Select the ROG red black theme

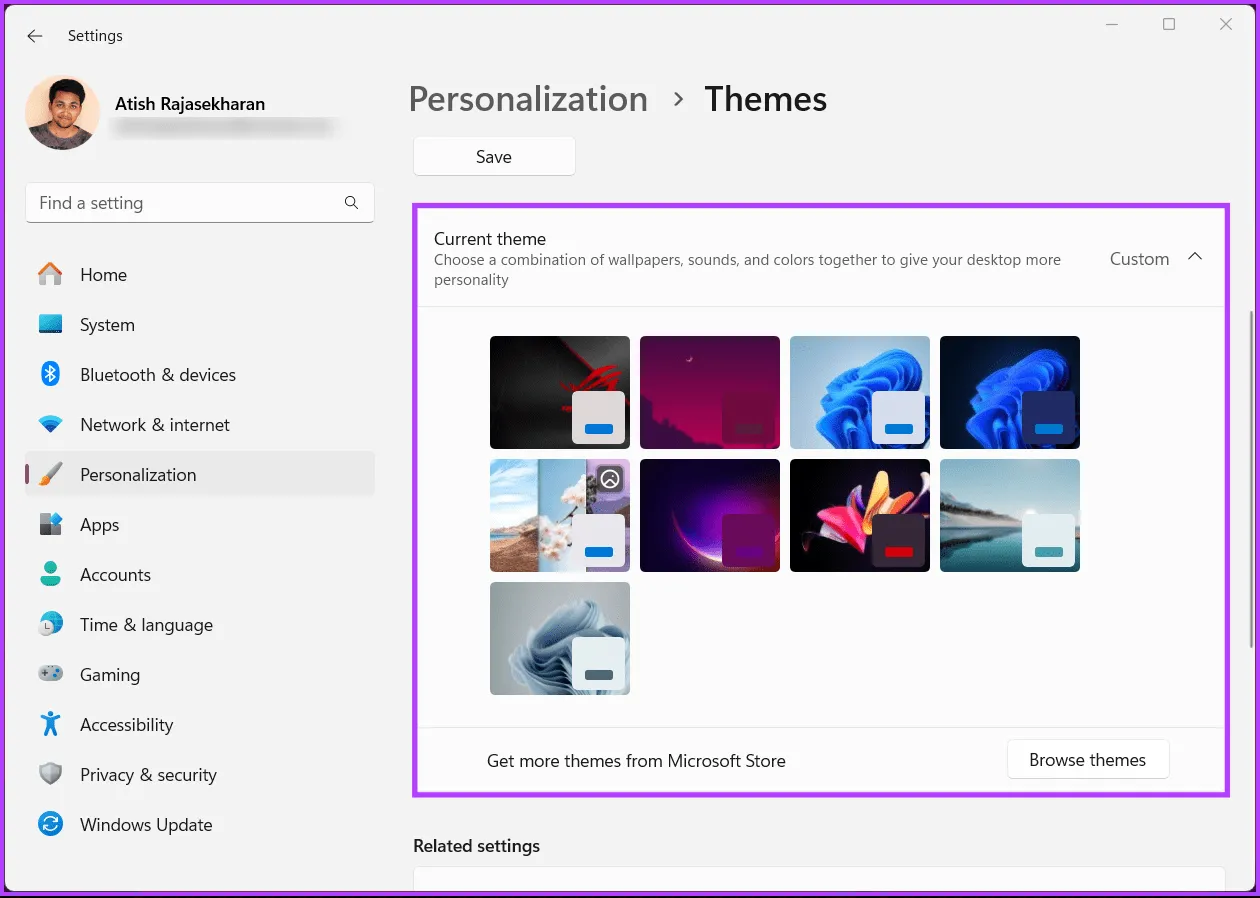pos(559,392)
